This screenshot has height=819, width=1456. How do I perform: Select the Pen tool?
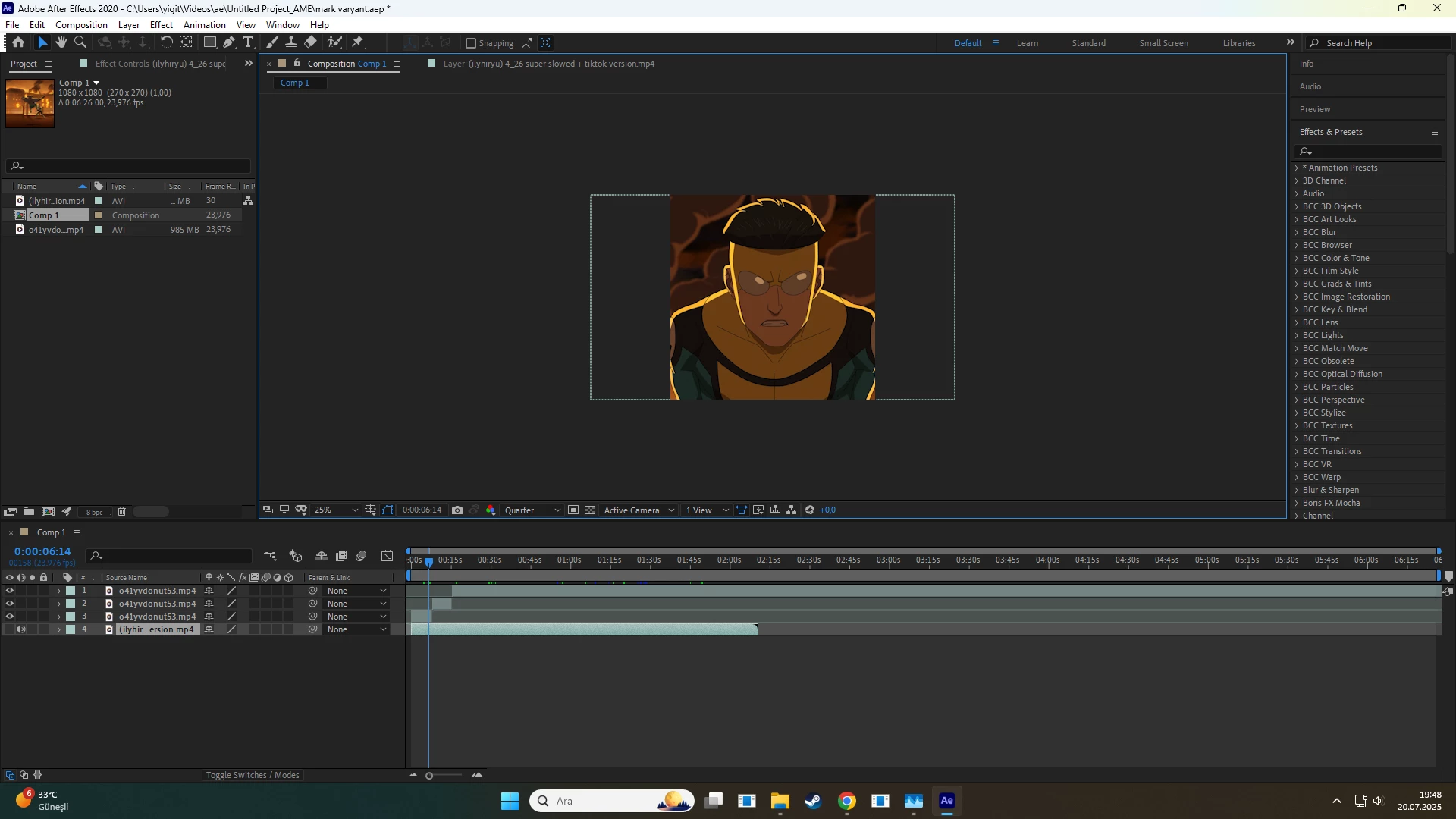point(229,42)
